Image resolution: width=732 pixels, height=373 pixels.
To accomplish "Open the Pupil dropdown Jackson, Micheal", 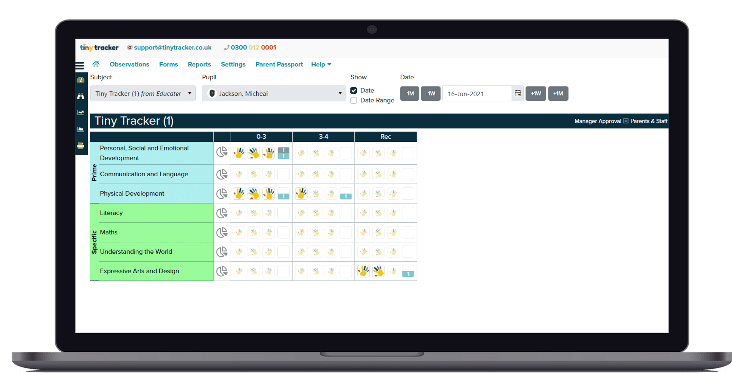I will click(x=274, y=93).
